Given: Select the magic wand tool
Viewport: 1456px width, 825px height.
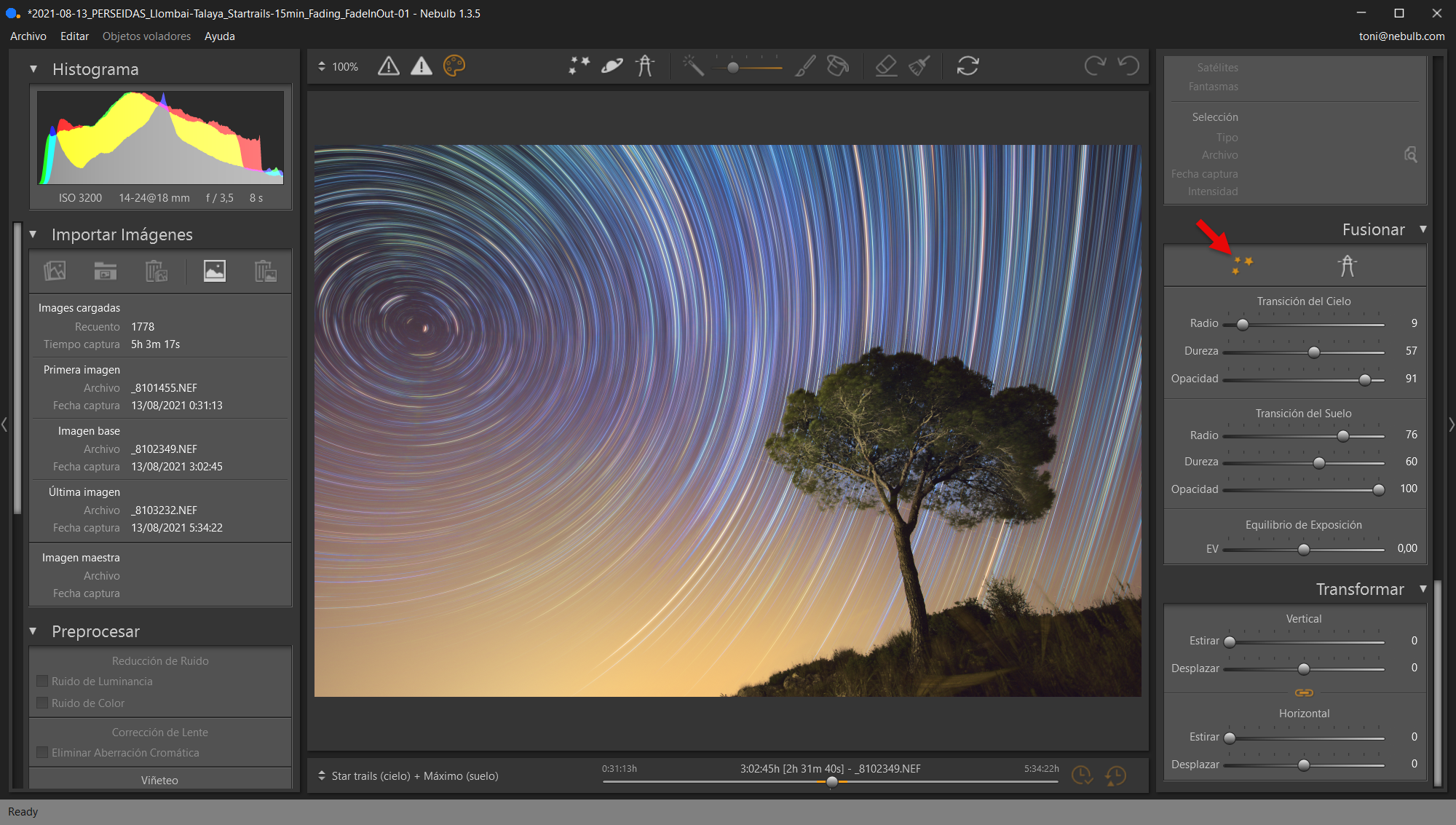Looking at the screenshot, I should point(693,66).
